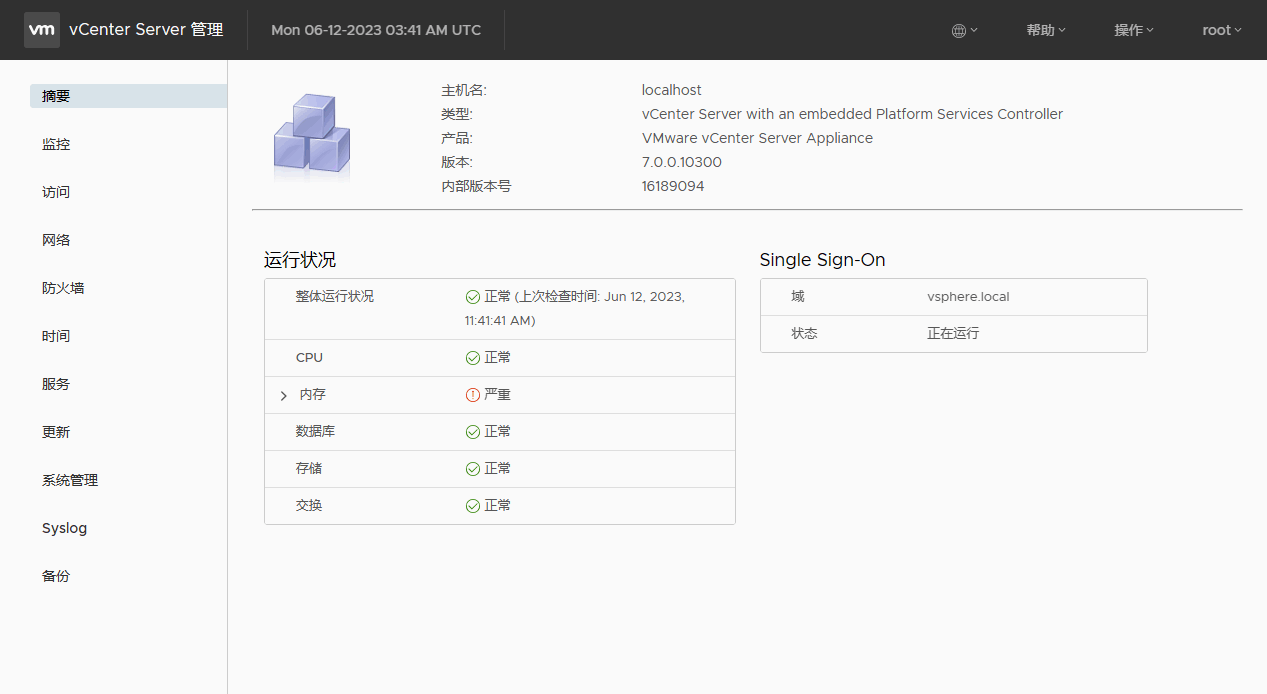
Task: Click the 数据库 row label
Action: (x=316, y=432)
